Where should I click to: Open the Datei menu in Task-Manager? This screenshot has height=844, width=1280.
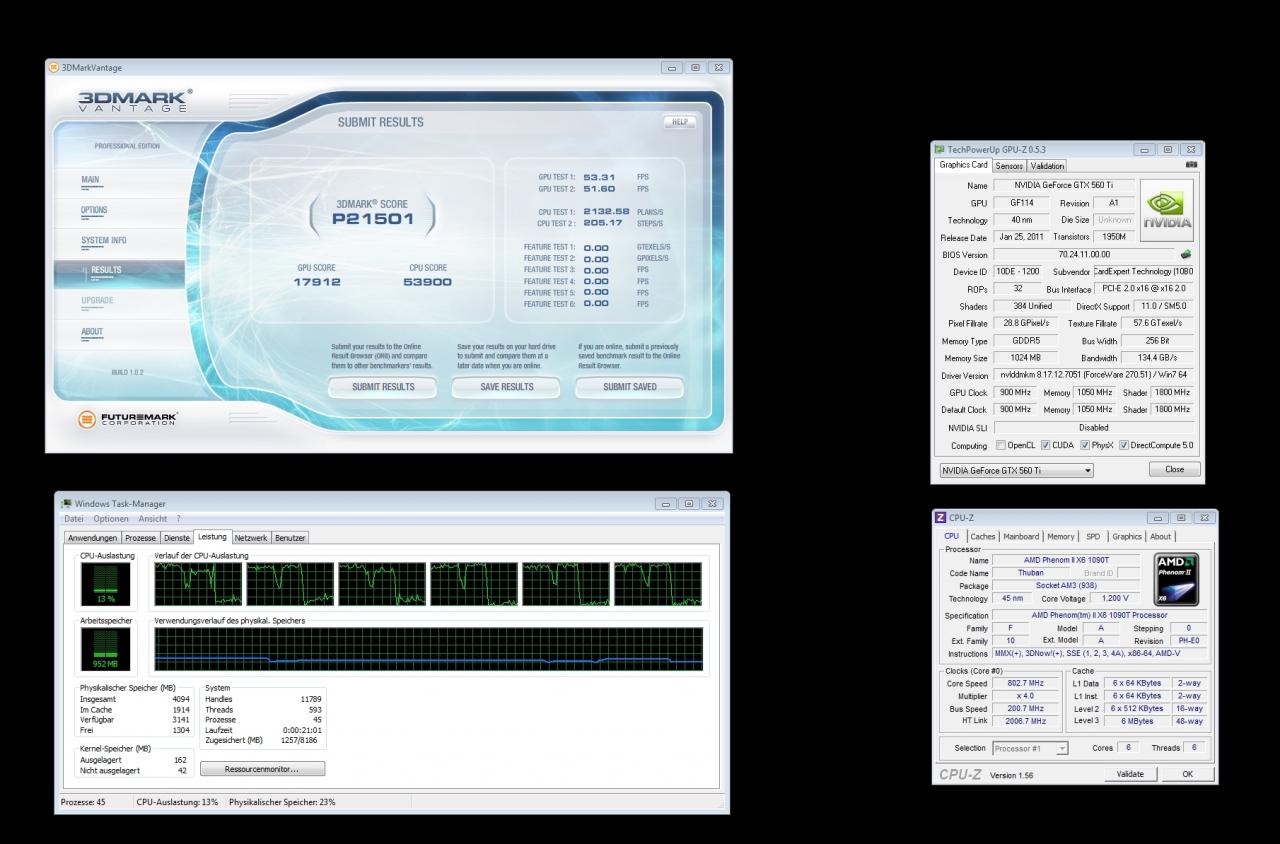74,519
